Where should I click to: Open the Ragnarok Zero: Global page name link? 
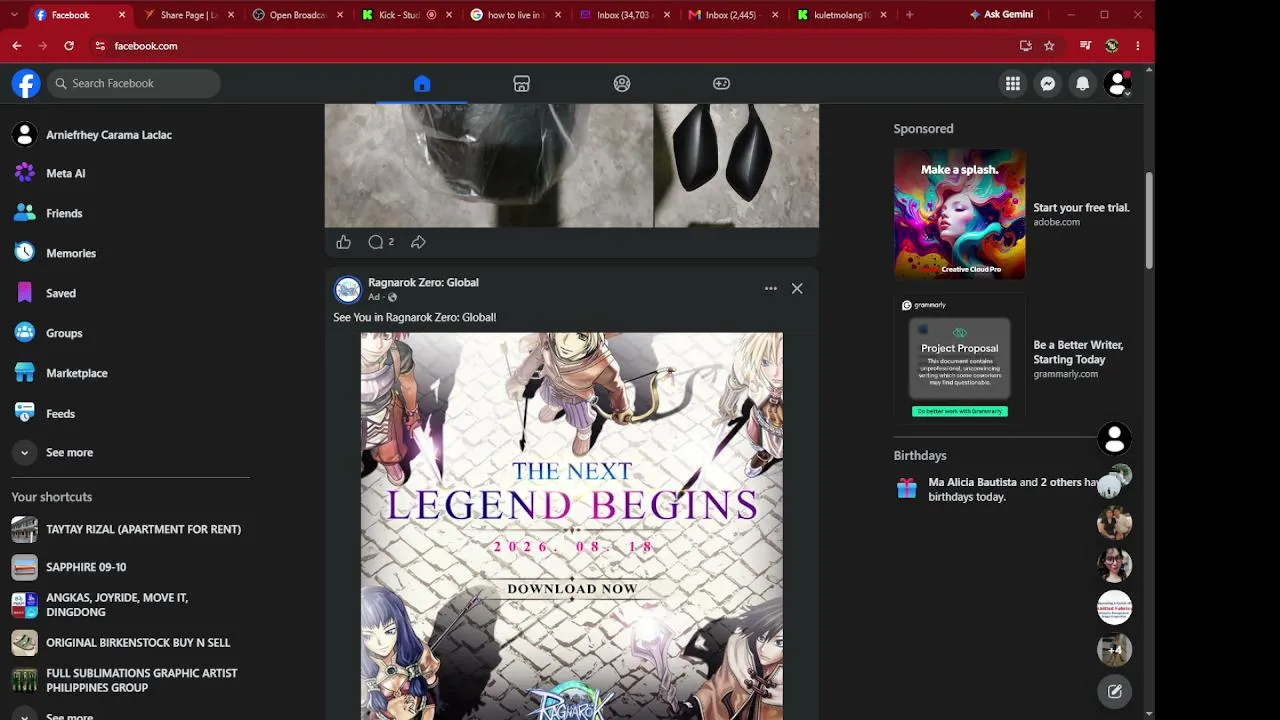423,282
